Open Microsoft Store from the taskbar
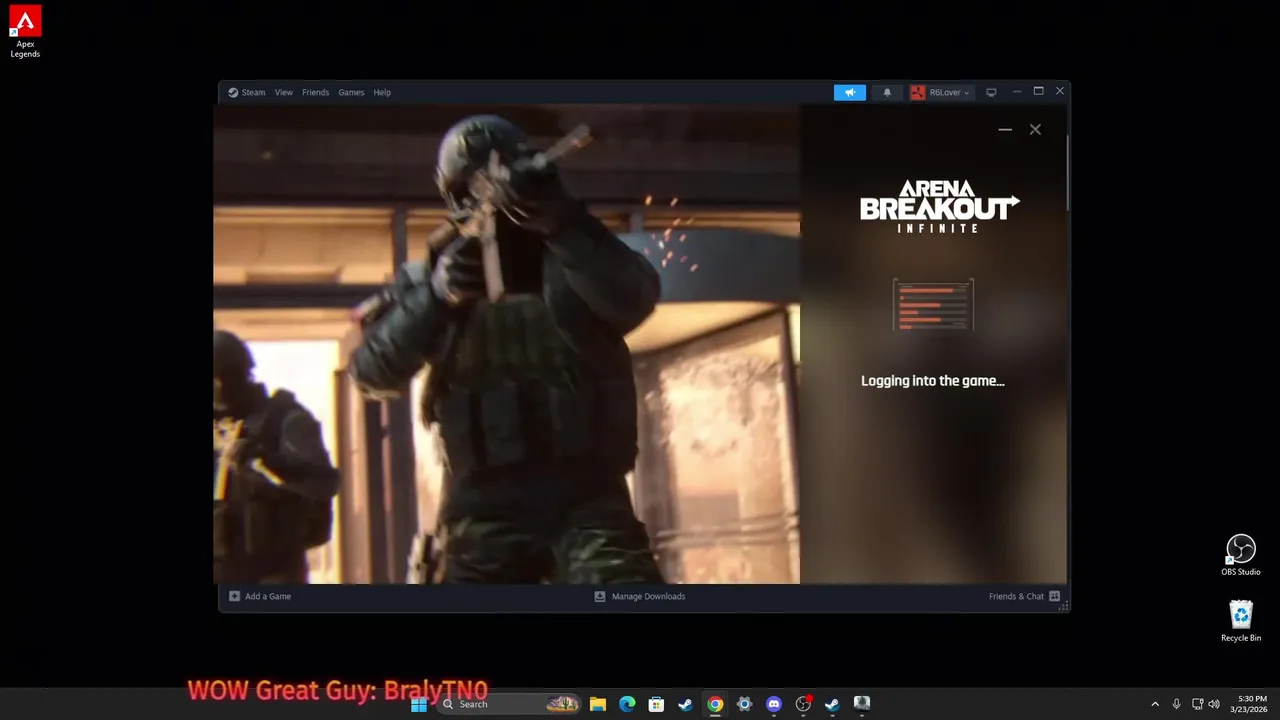 [656, 704]
